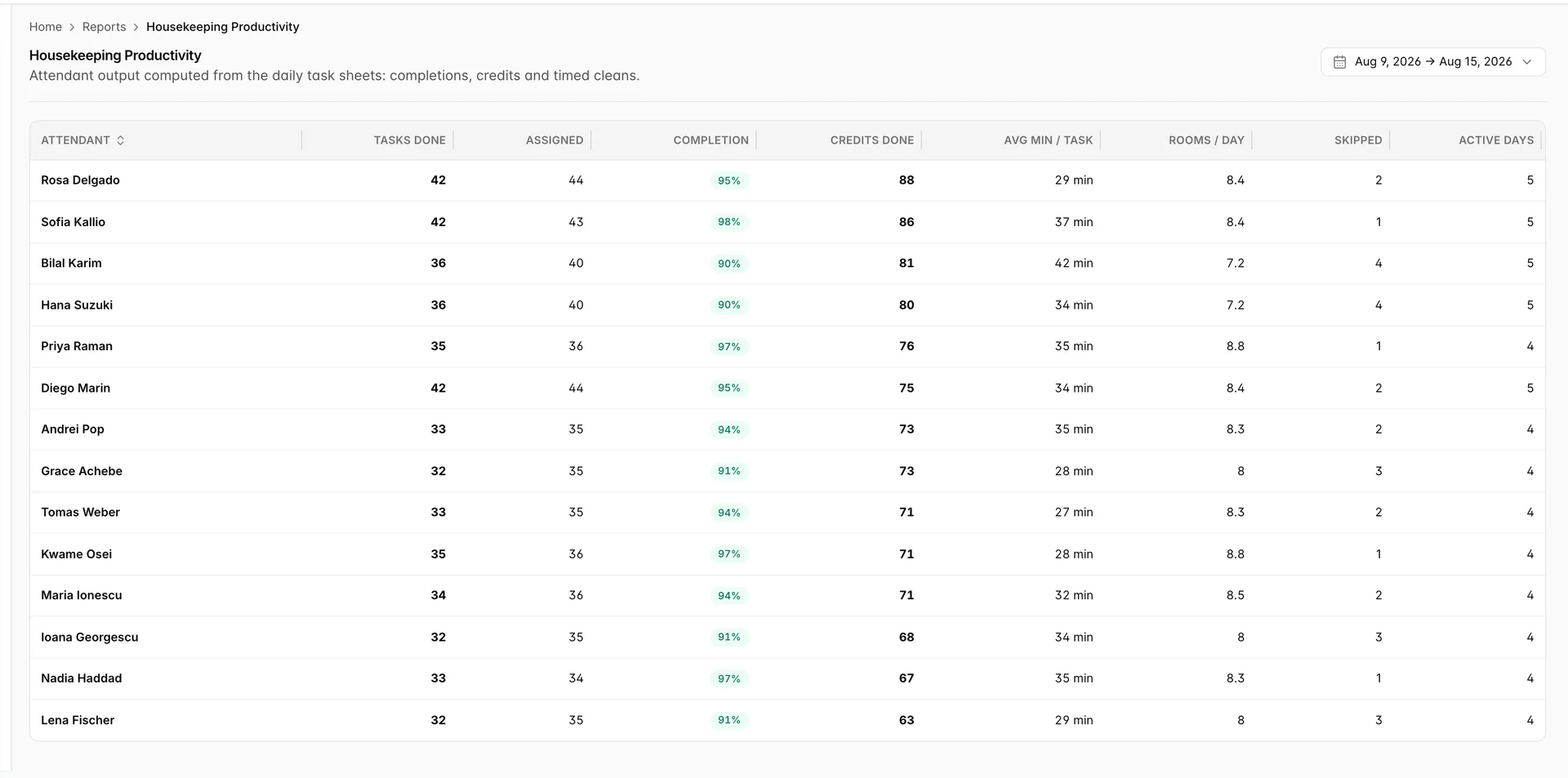Click the Skipped column header
Viewport: 1568px width, 778px height.
[x=1358, y=140]
